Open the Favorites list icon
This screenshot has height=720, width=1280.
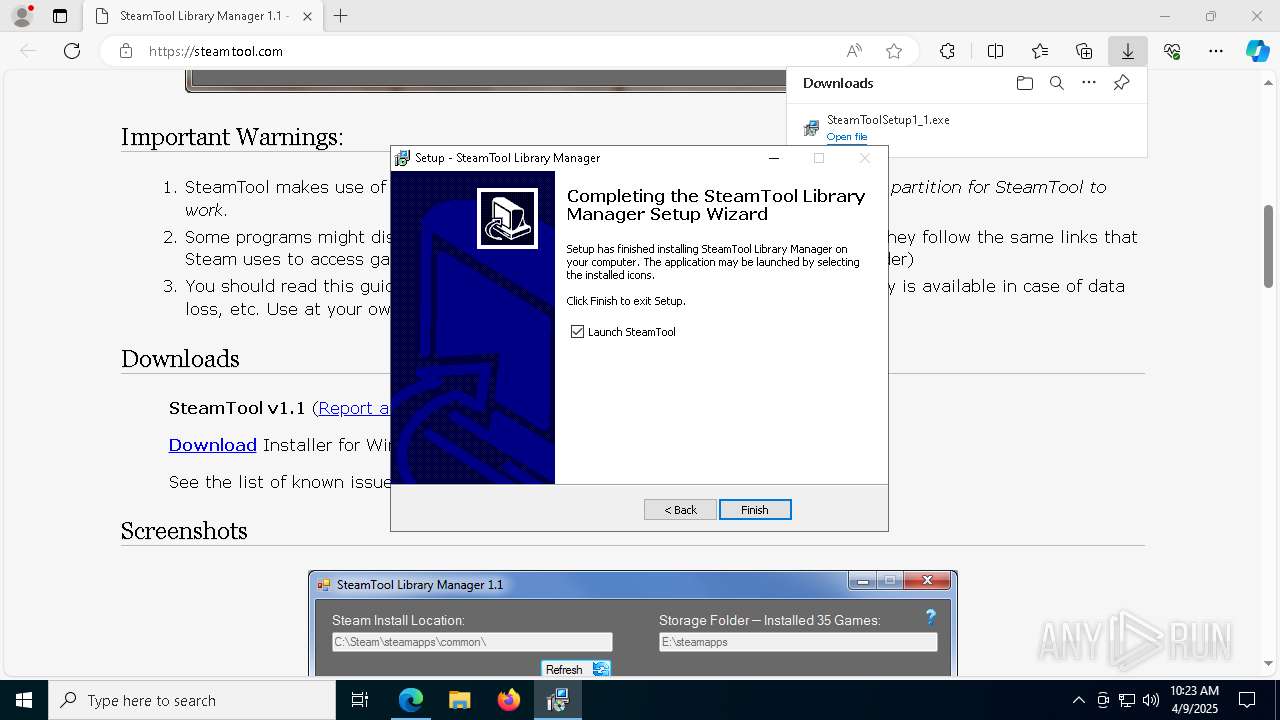[x=1040, y=51]
